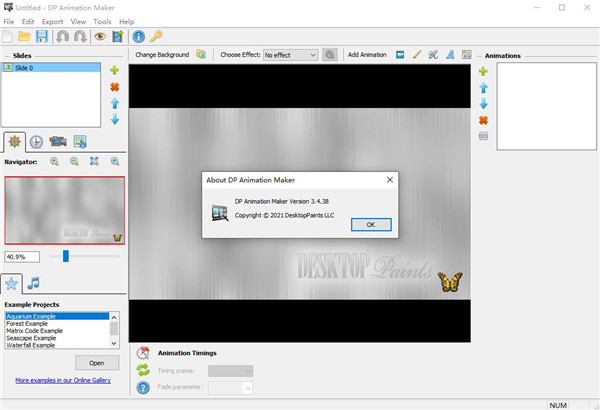Screen dimensions: 600x410
Task: Move slide up with blue arrow
Action: pos(114,103)
